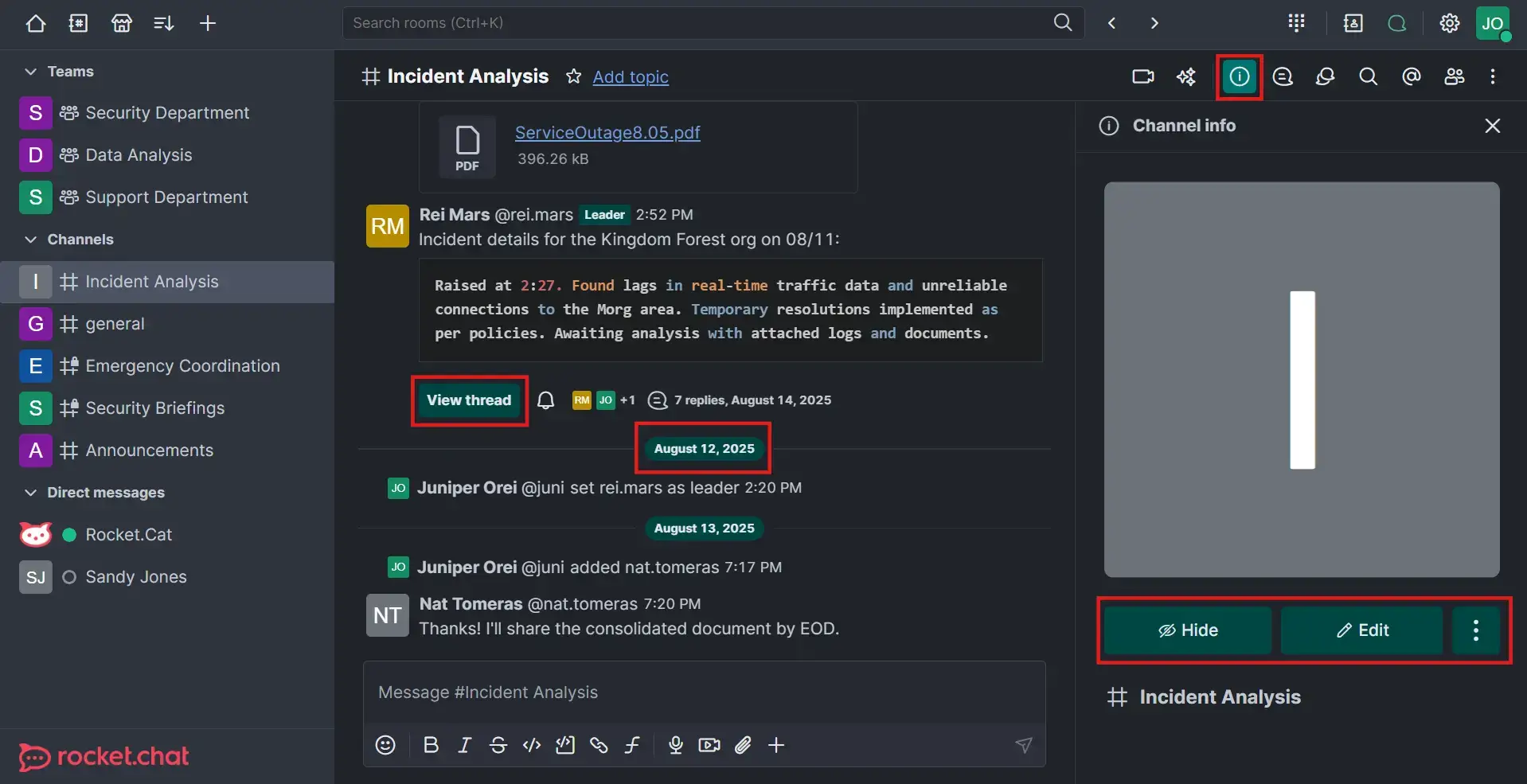Open the Directory icon in top bar
Image resolution: width=1527 pixels, height=784 pixels.
(78, 23)
